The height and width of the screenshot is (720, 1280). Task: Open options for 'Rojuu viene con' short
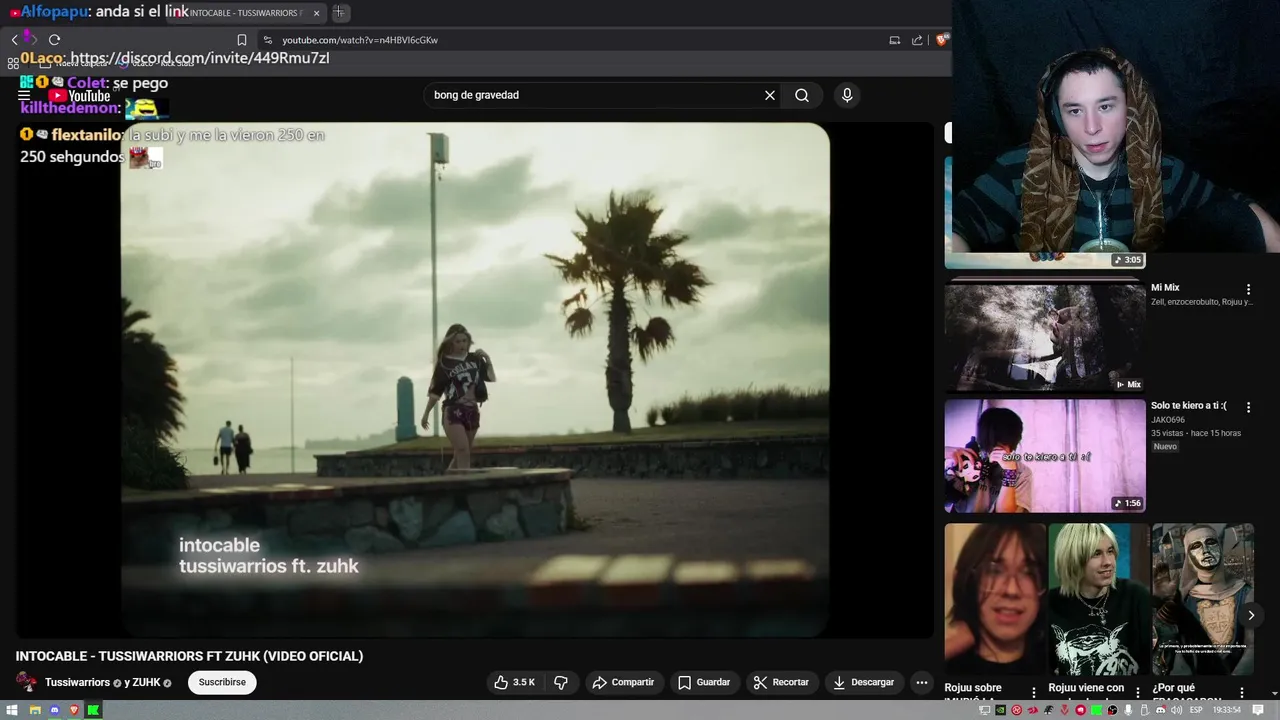(x=1137, y=692)
